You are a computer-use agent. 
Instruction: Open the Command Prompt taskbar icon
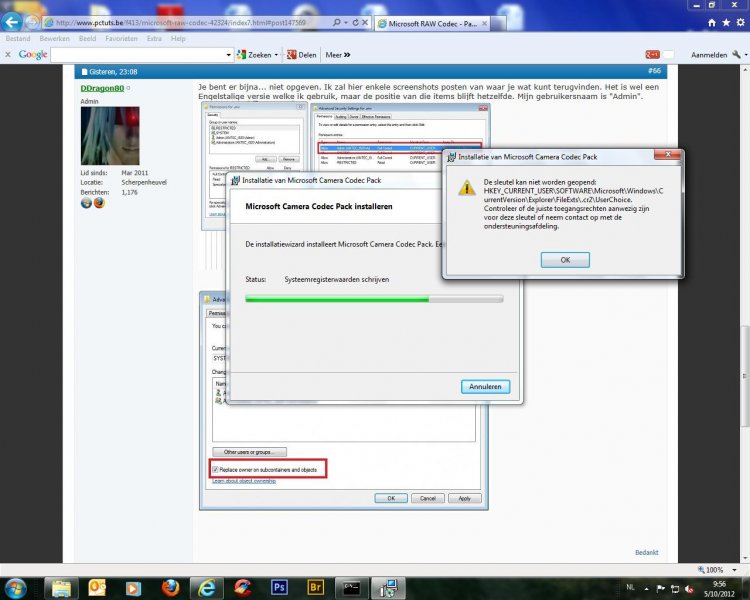(352, 587)
